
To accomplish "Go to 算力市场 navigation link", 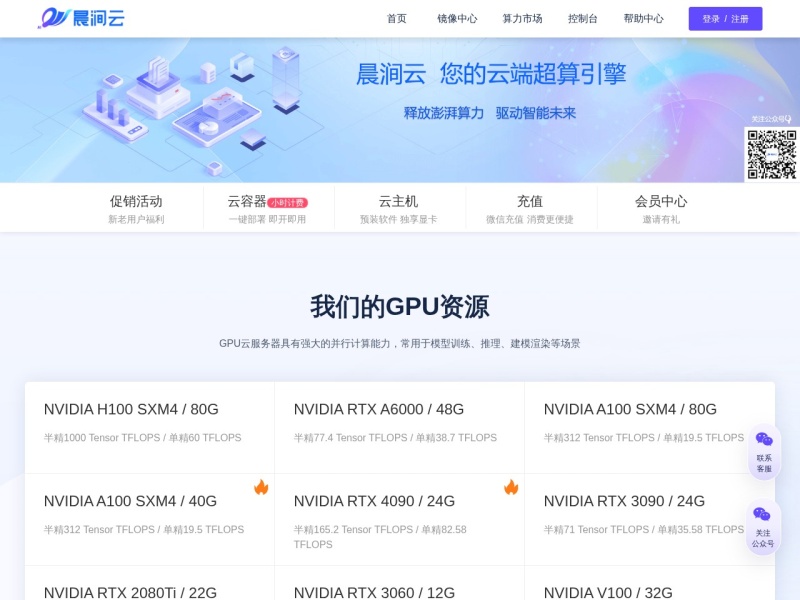I will pos(522,19).
